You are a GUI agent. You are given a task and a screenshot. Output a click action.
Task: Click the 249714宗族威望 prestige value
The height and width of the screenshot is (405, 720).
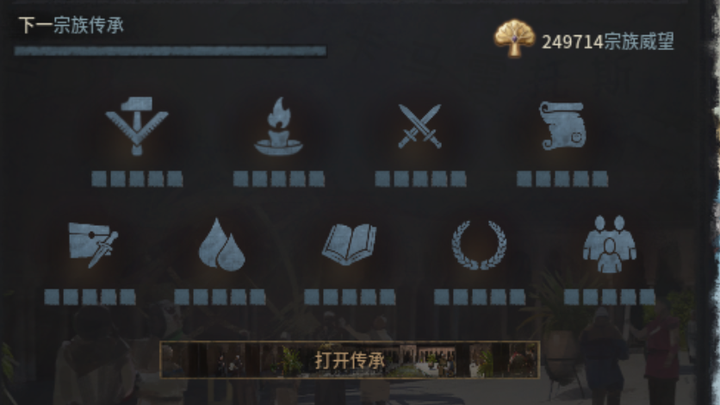tap(608, 42)
